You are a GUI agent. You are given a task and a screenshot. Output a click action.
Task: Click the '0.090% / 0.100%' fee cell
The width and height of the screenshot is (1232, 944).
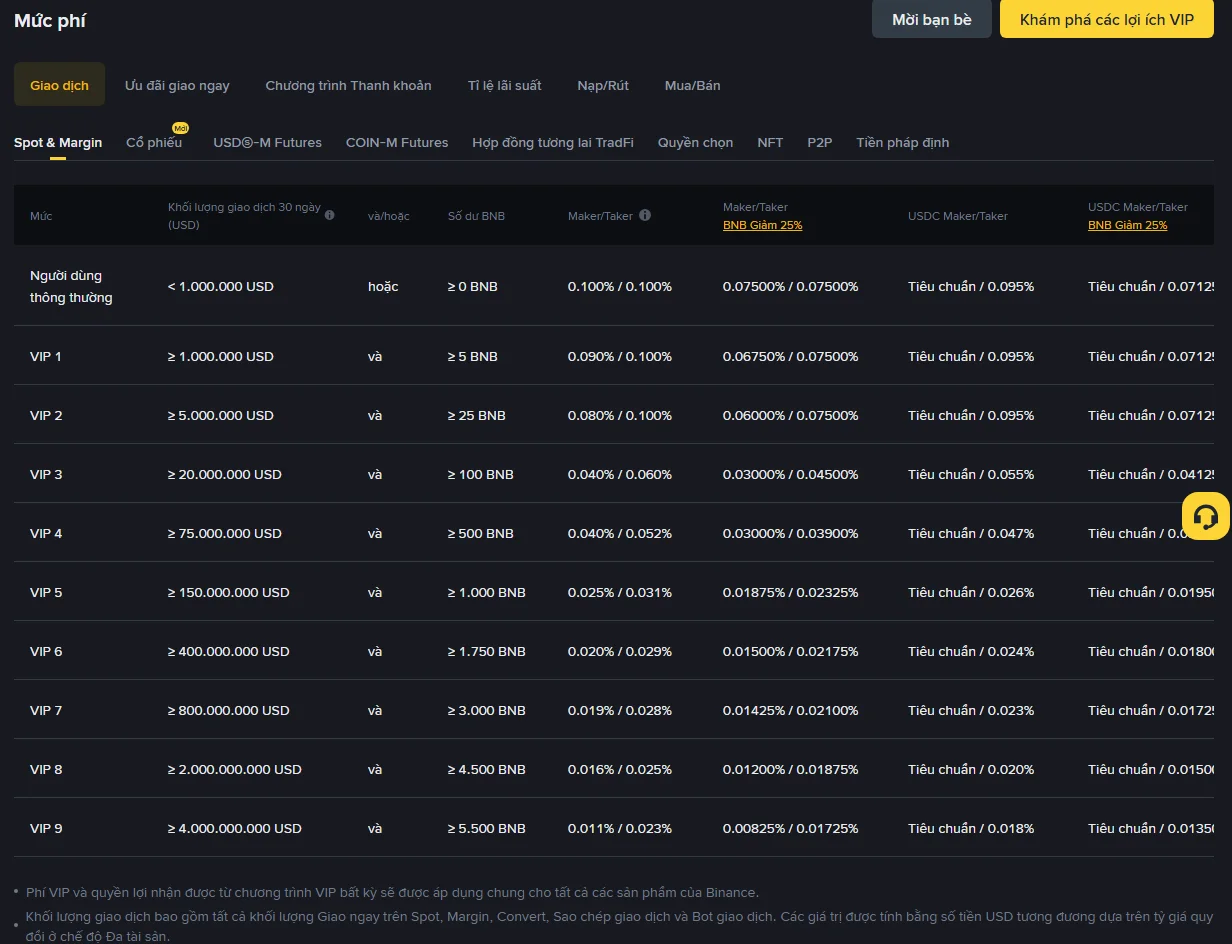coord(620,356)
